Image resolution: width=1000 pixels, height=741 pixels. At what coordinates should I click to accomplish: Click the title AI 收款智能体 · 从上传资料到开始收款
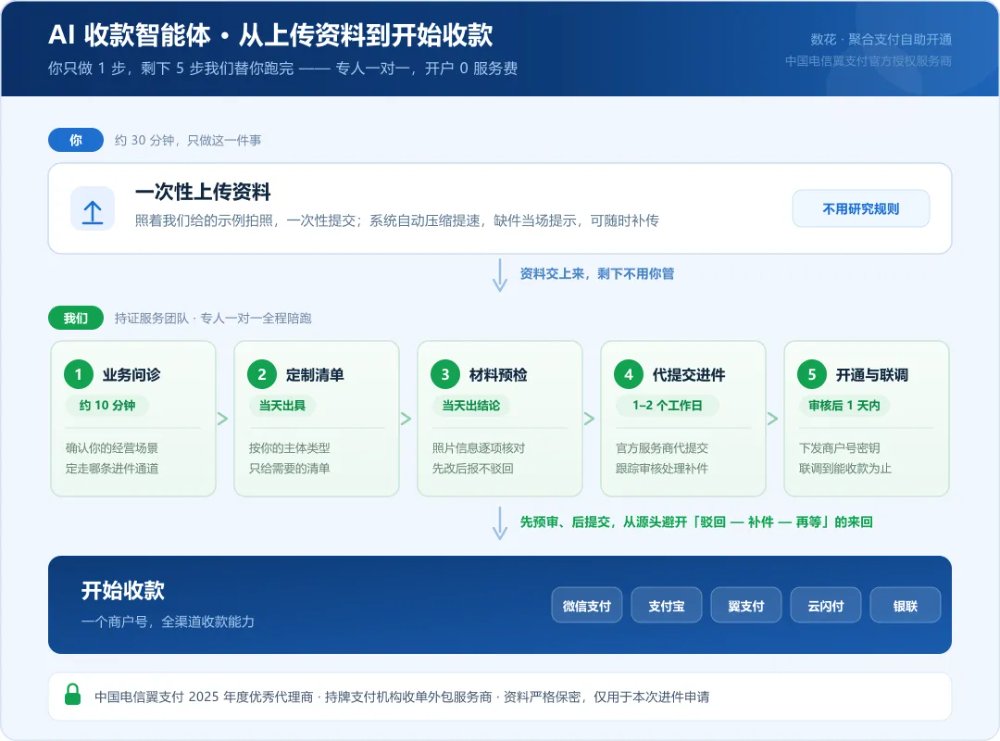click(270, 35)
